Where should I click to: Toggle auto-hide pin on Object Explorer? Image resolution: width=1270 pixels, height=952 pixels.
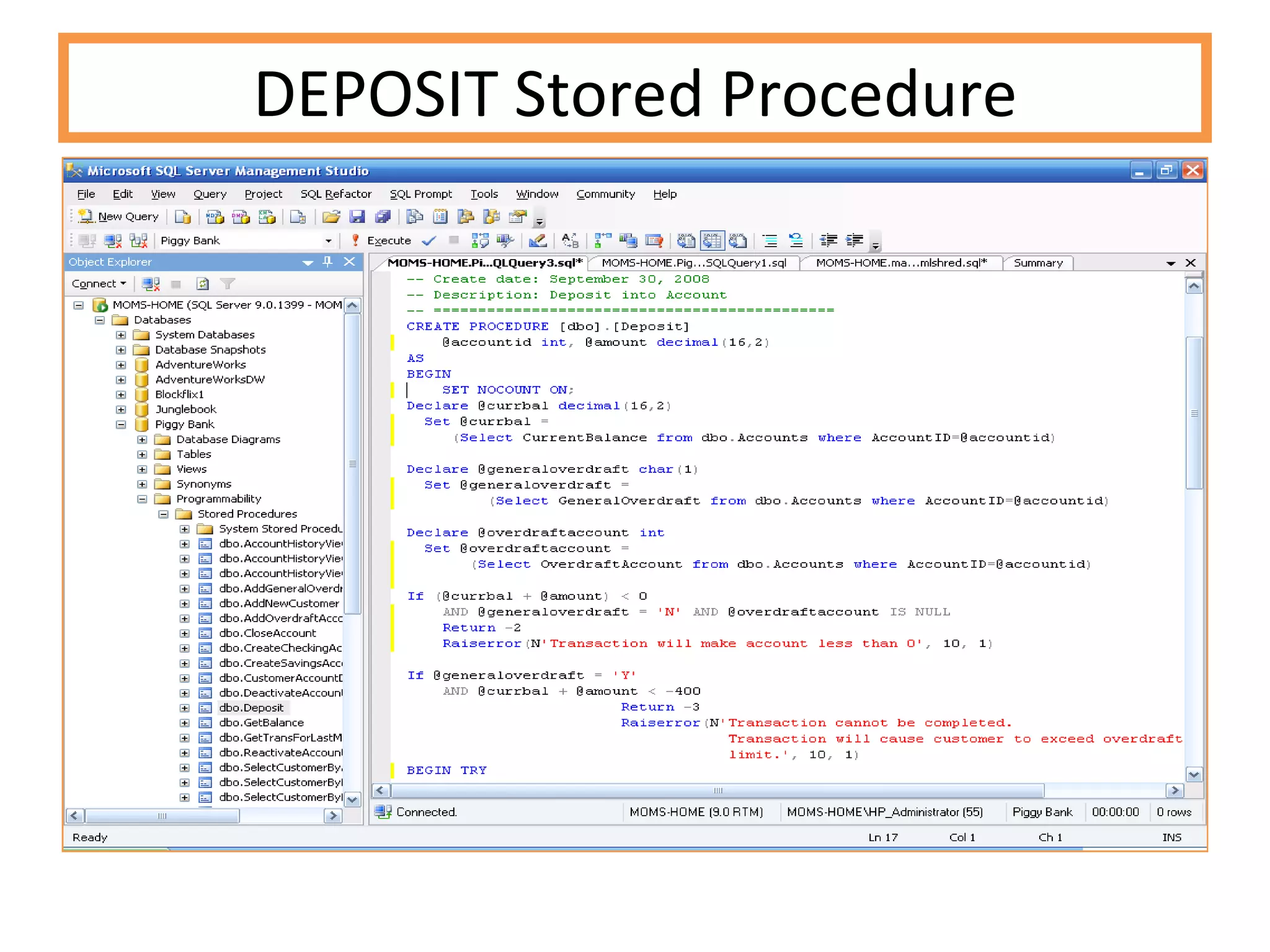pos(328,262)
